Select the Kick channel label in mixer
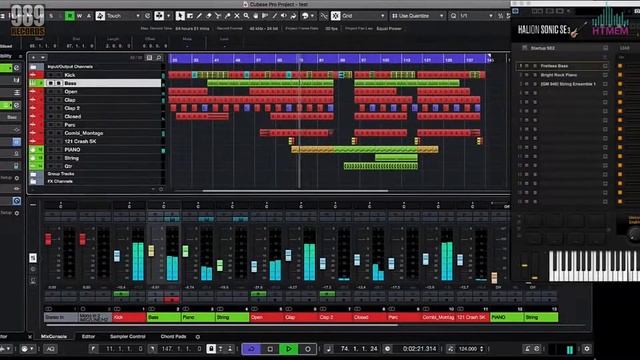This screenshot has width=640, height=360. coord(129,317)
